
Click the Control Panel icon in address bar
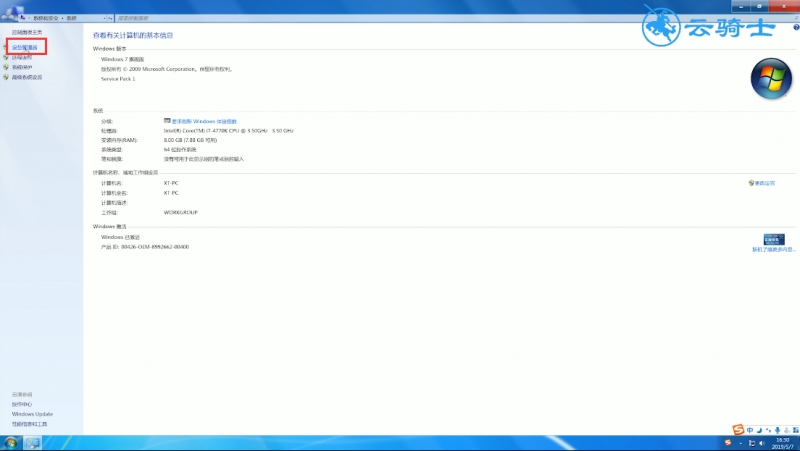22,17
